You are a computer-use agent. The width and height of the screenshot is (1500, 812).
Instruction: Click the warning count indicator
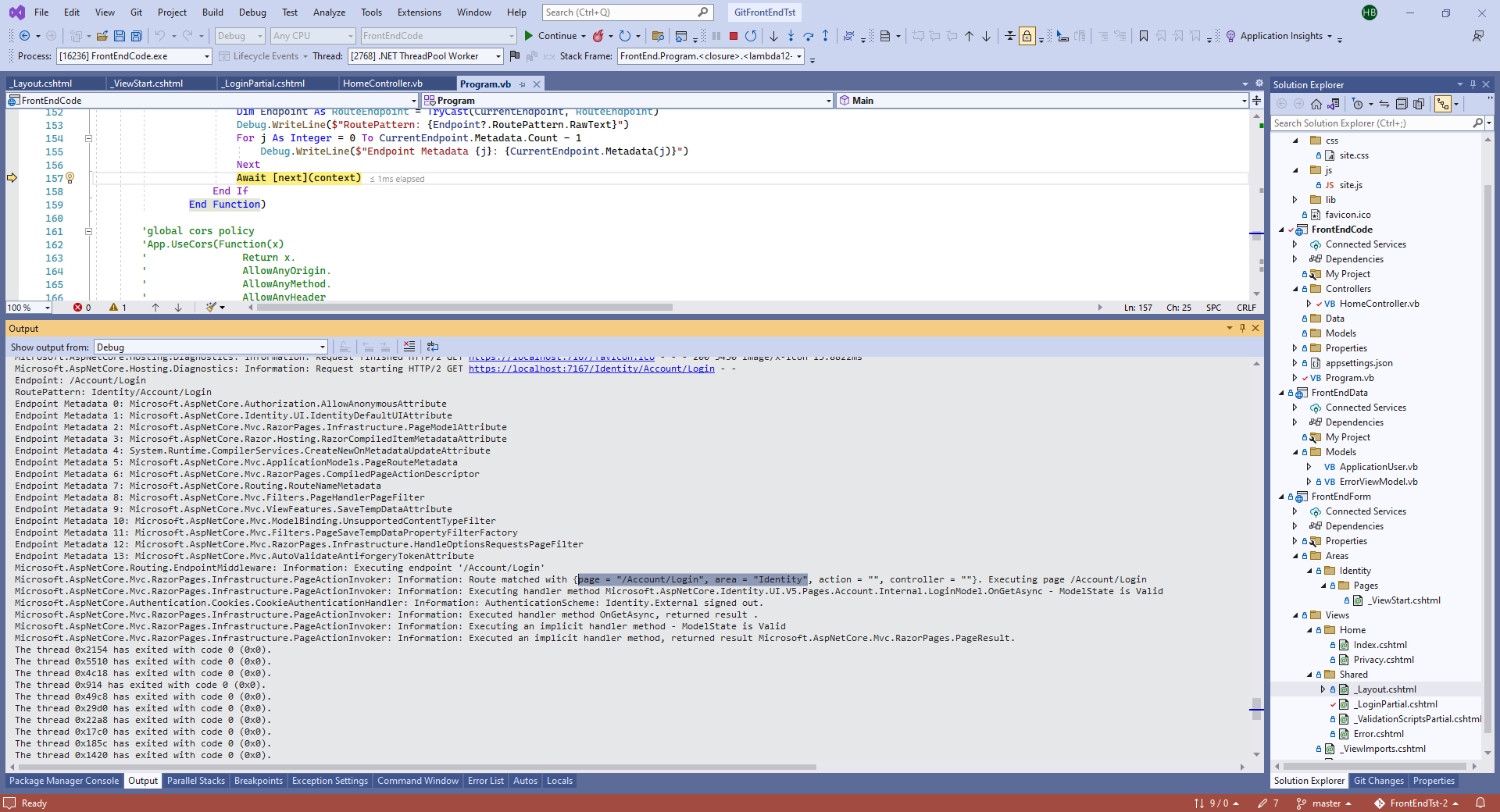118,308
